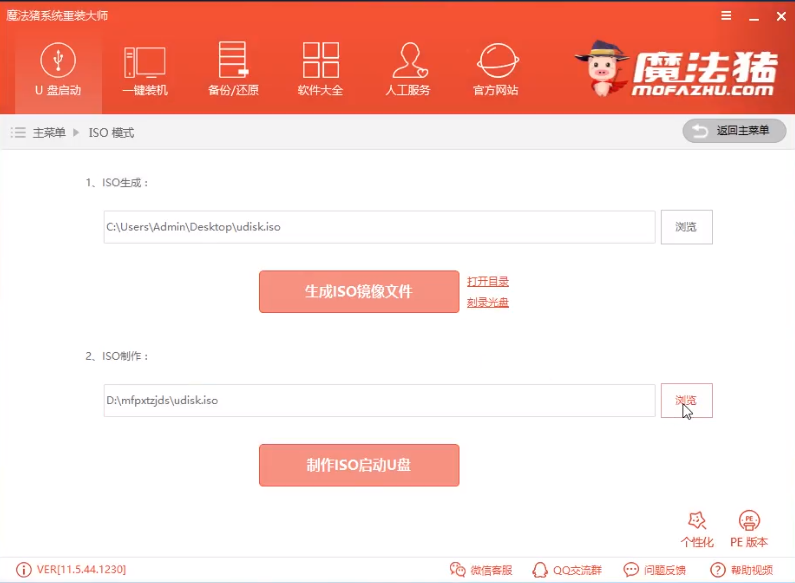
Task: Click 主菜单 breadcrumb list icon
Action: pos(18,132)
